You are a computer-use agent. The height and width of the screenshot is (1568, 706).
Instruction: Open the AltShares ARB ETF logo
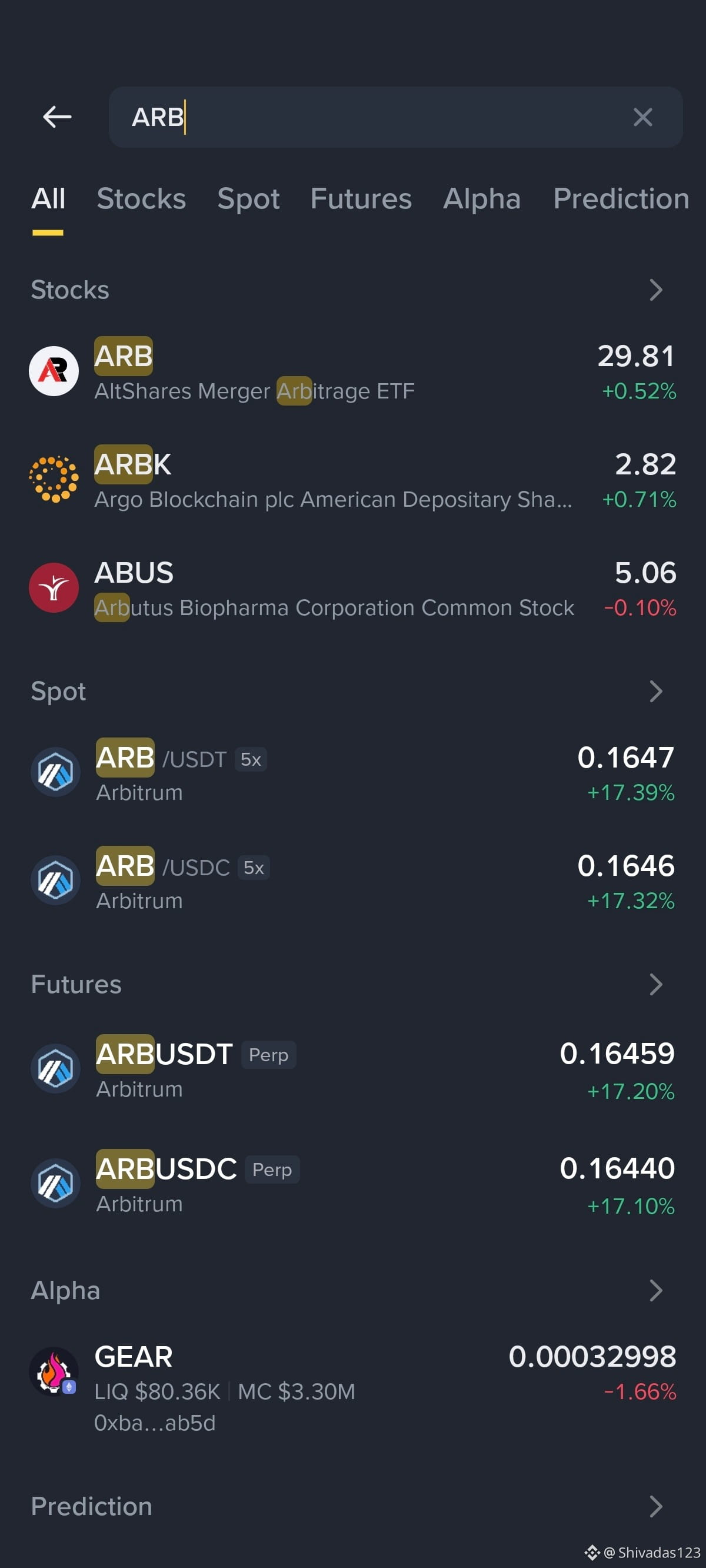54,371
